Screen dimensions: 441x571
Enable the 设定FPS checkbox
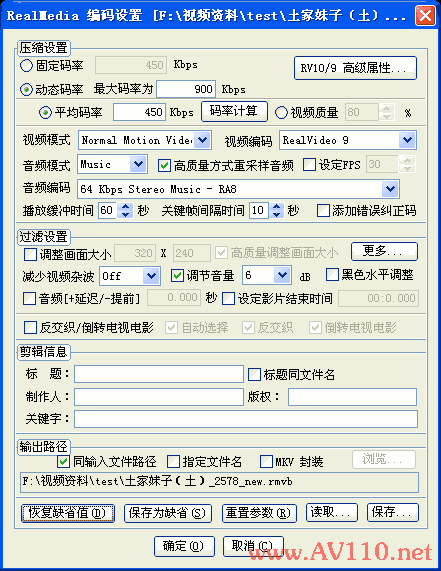coord(309,165)
